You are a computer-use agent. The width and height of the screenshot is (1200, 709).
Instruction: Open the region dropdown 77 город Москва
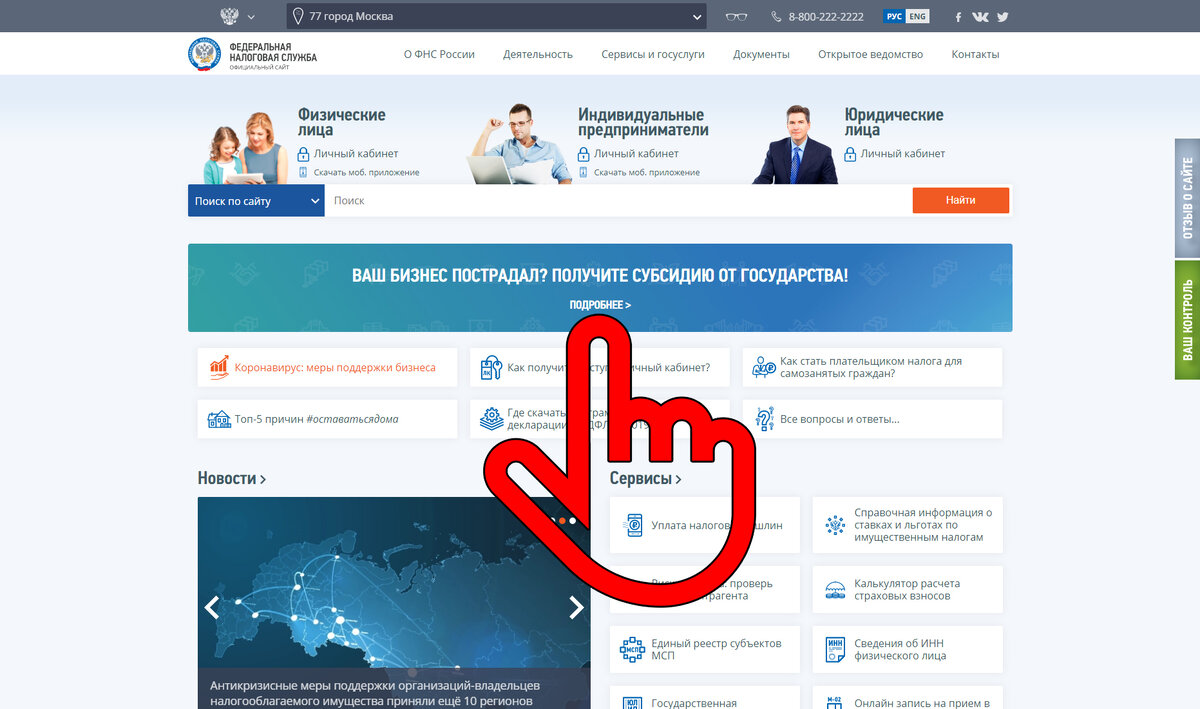(496, 16)
